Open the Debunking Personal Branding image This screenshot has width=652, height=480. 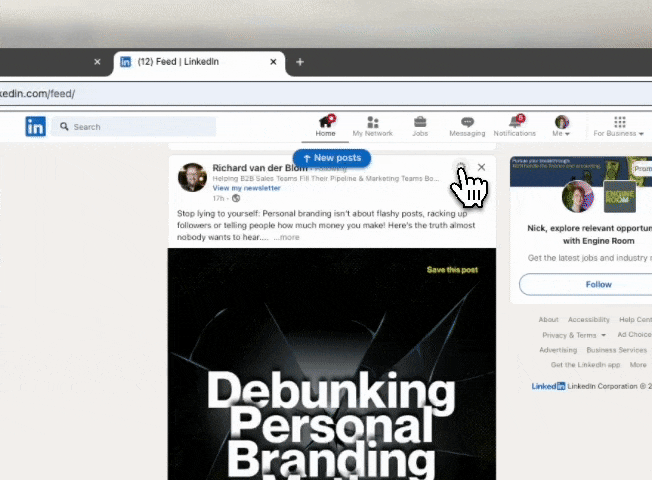332,364
